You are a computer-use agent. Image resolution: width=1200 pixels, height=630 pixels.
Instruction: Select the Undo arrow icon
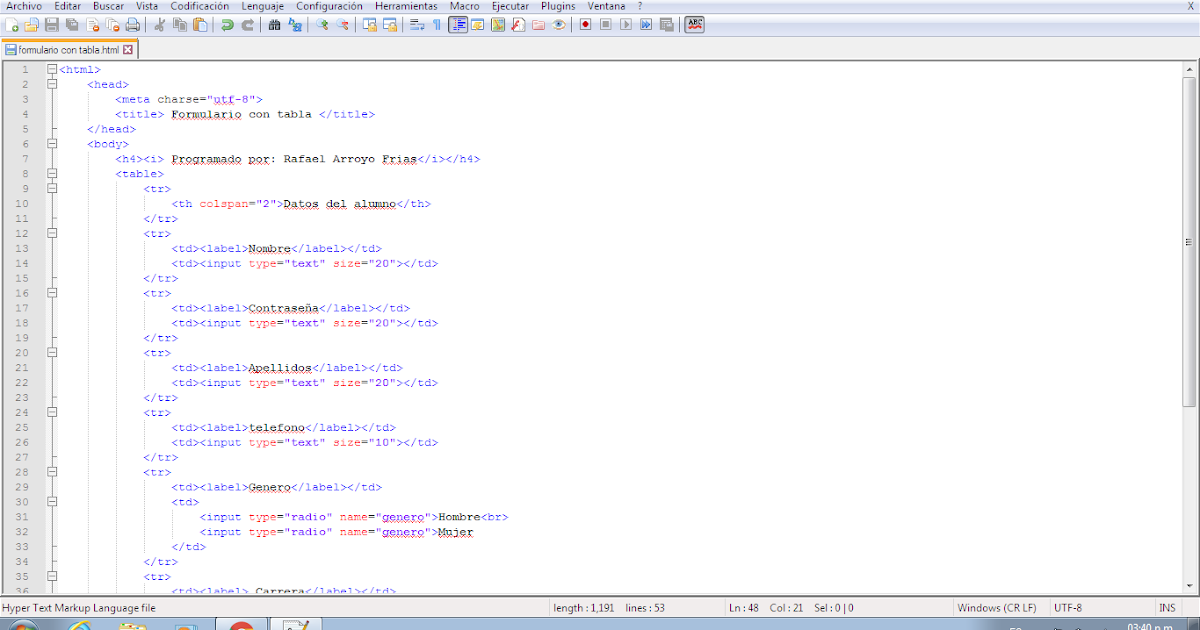pos(225,24)
